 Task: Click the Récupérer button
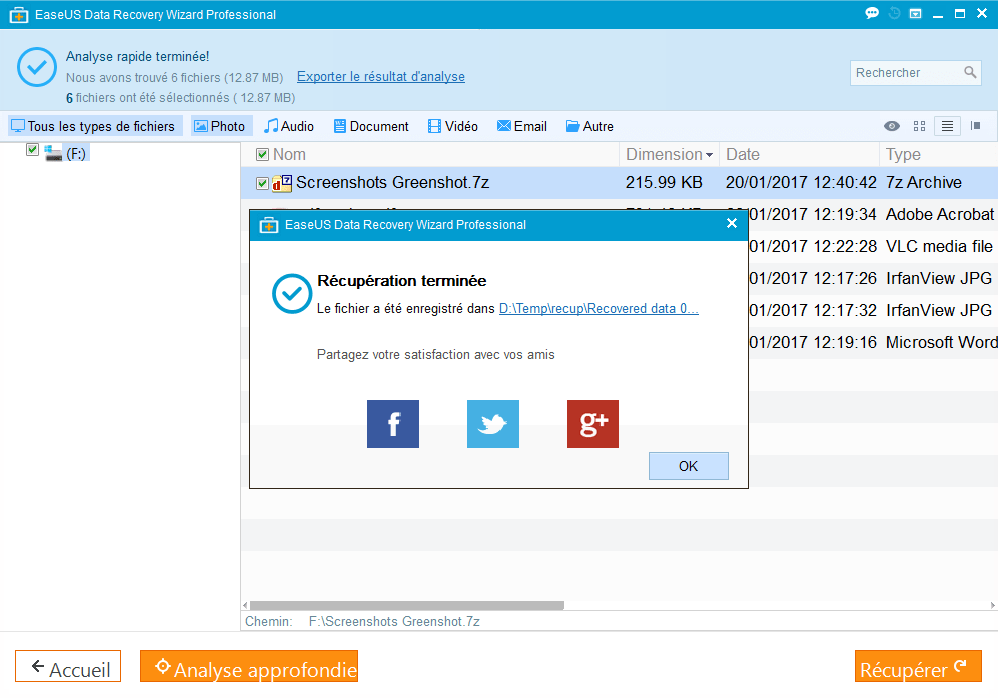click(918, 666)
